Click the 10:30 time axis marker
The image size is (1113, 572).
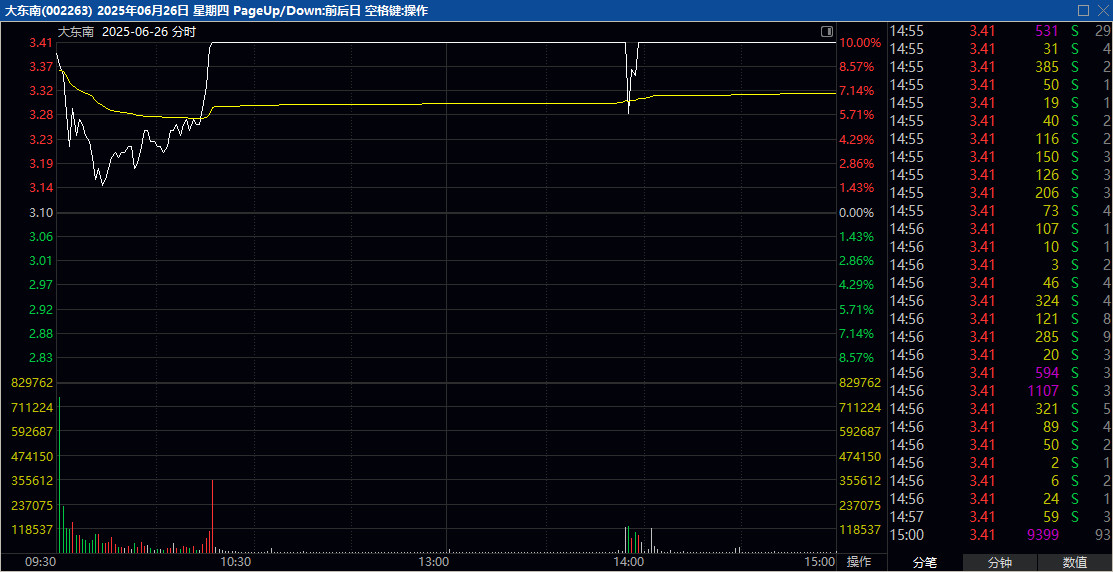235,562
